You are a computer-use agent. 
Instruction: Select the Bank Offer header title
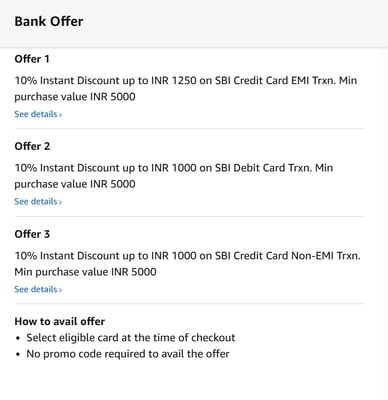point(49,21)
